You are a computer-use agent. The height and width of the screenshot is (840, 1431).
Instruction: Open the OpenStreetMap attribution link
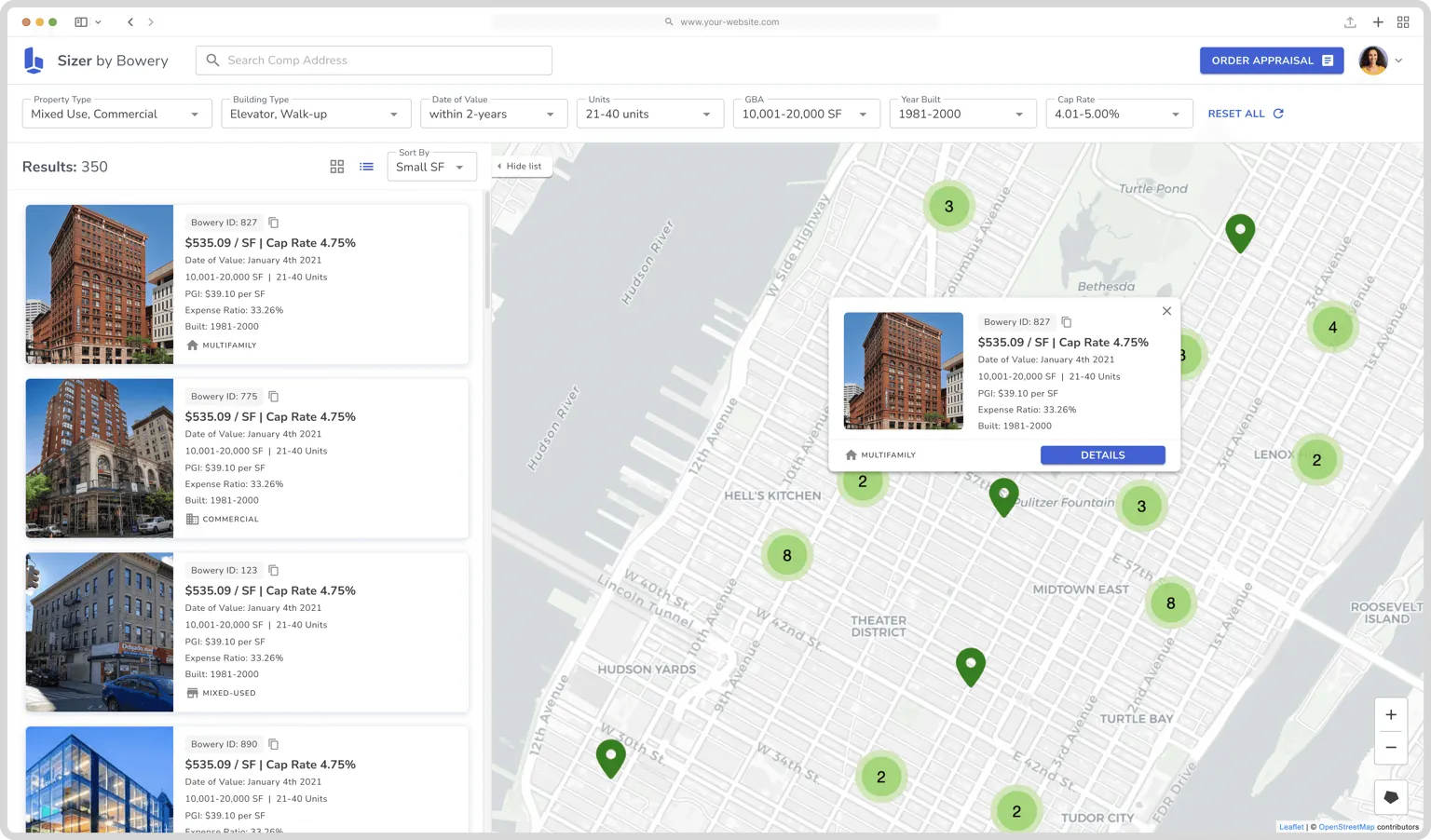(x=1346, y=827)
